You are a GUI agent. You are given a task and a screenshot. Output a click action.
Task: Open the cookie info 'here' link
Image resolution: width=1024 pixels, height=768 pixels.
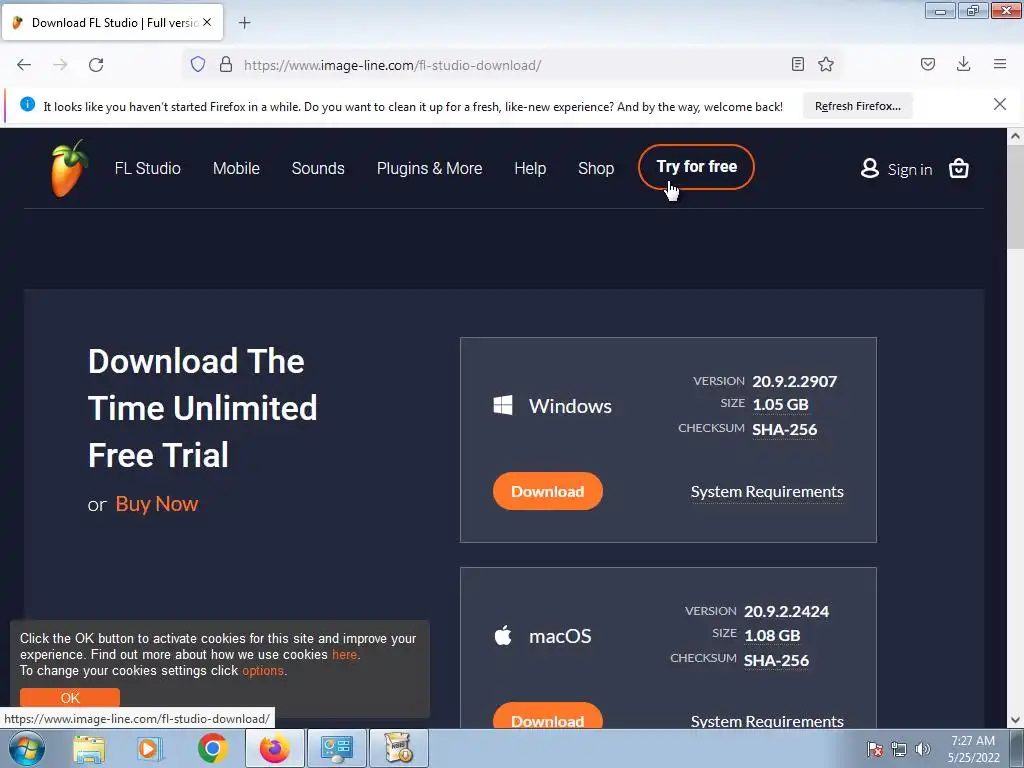click(344, 654)
